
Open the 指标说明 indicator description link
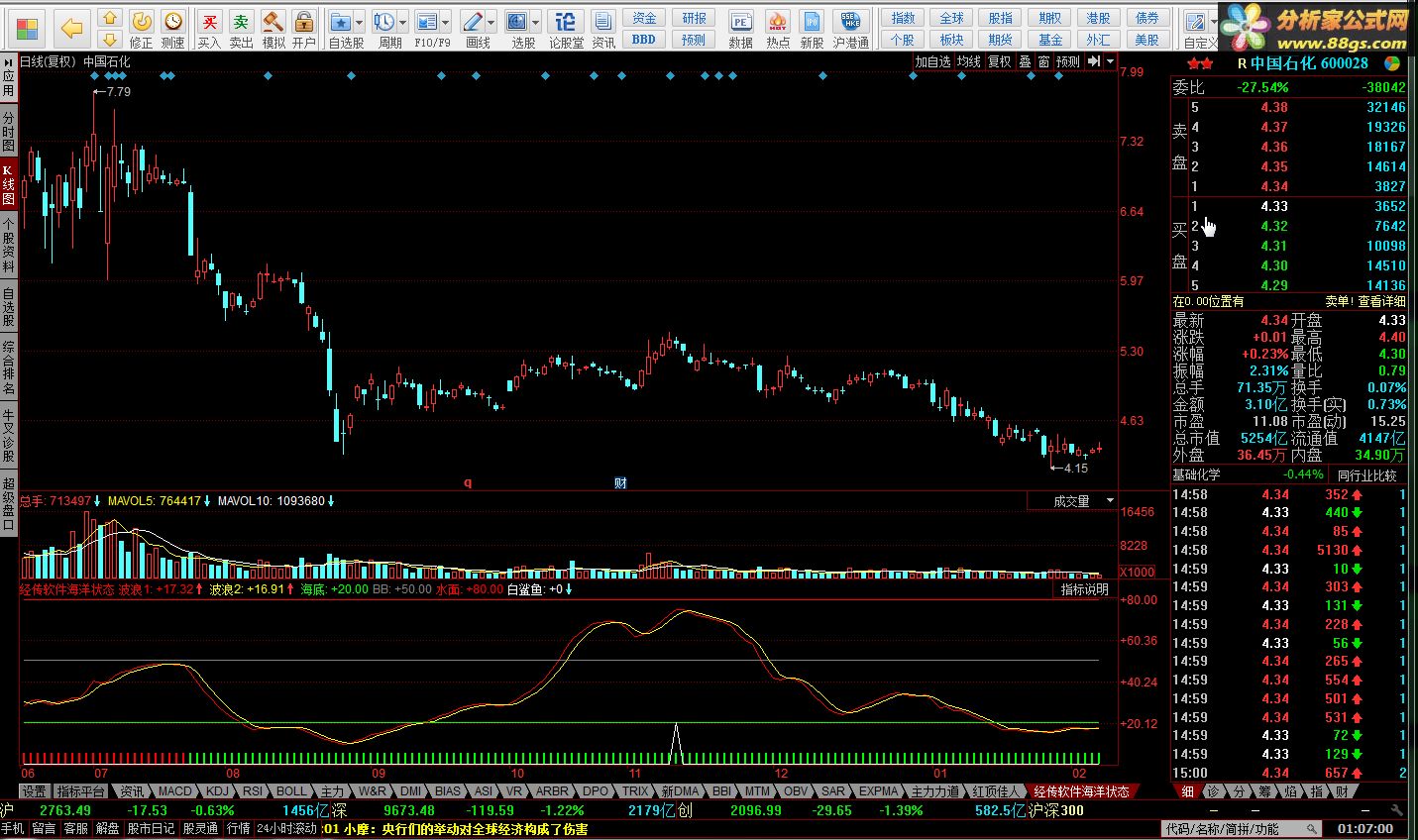click(1084, 589)
